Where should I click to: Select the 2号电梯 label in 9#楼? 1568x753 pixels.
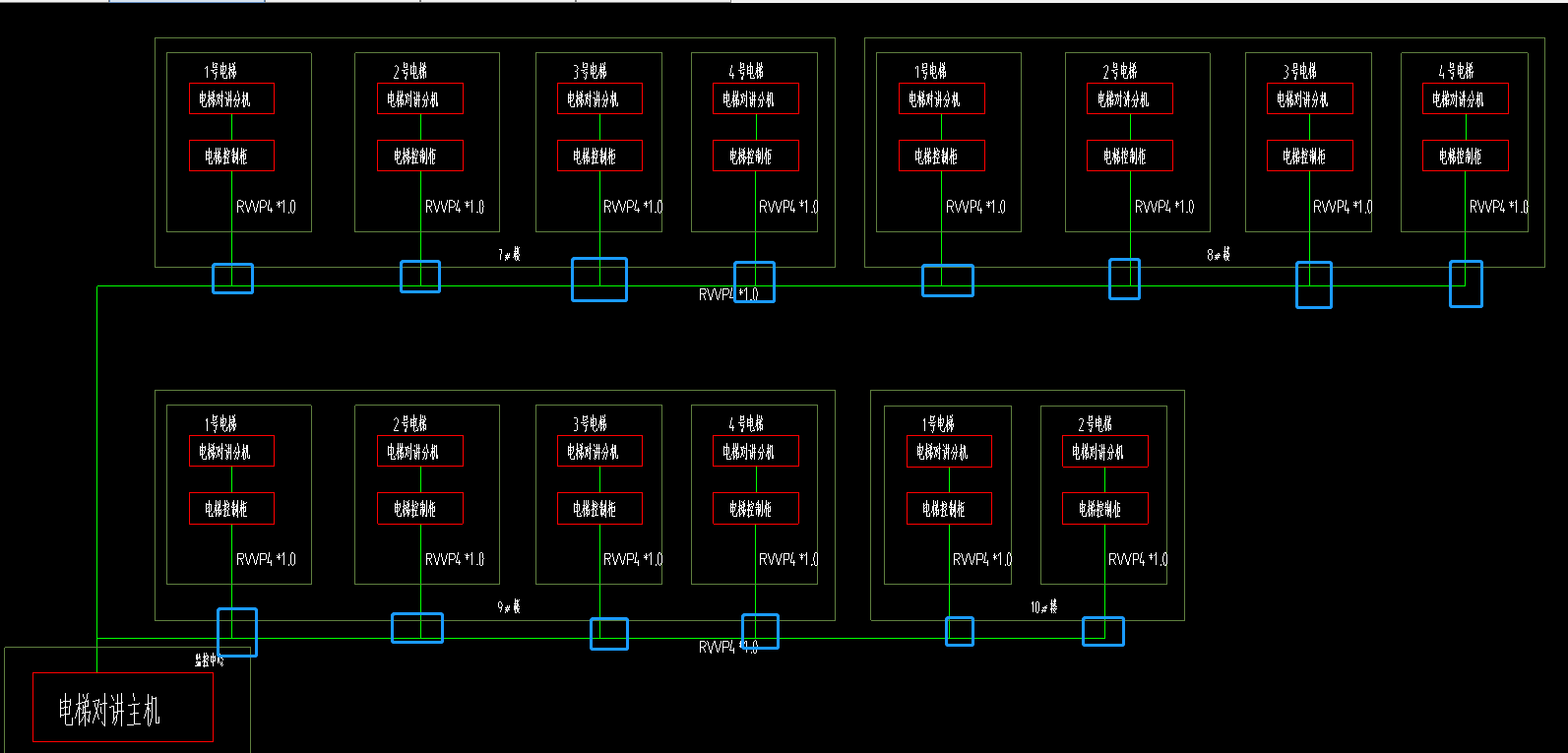click(409, 423)
